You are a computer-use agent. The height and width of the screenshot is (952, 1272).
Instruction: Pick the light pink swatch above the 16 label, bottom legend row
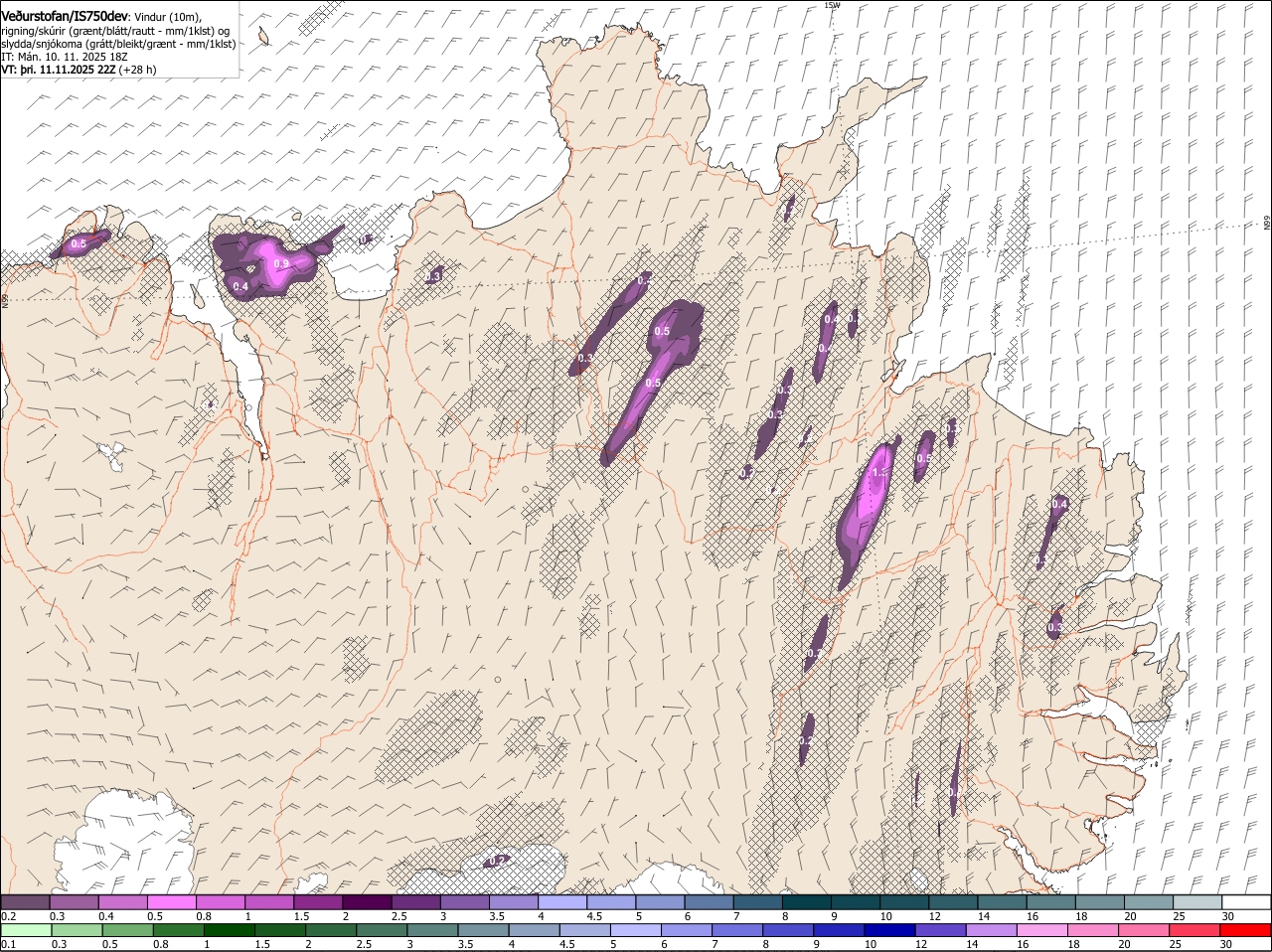coord(1041,930)
